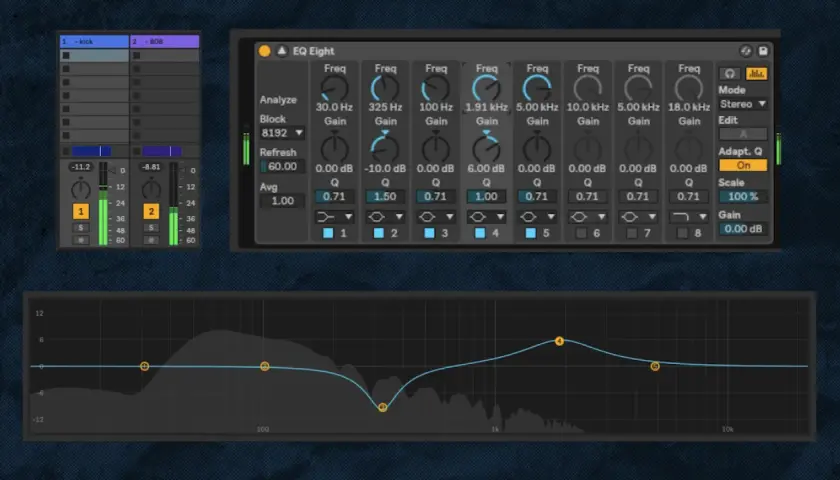Click the band 8 Freq knob at 18.0 kHz
The height and width of the screenshot is (480, 840).
(x=689, y=88)
